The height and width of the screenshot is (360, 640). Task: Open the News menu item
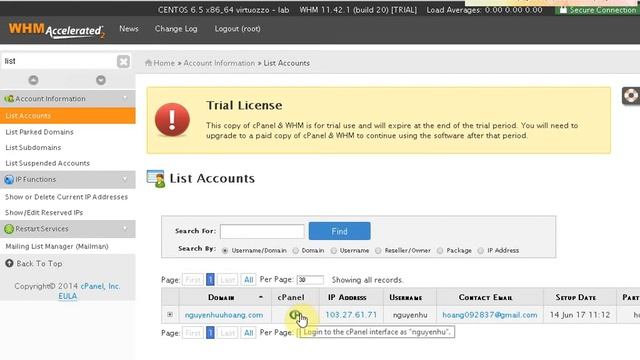click(129, 29)
